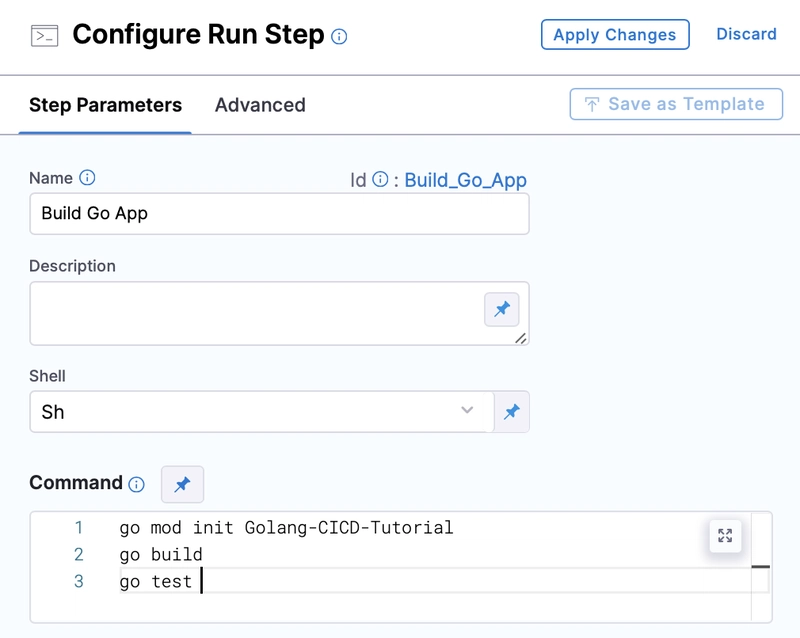This screenshot has width=800, height=638.
Task: Click the Shell dropdown chevron arrow
Action: (x=467, y=411)
